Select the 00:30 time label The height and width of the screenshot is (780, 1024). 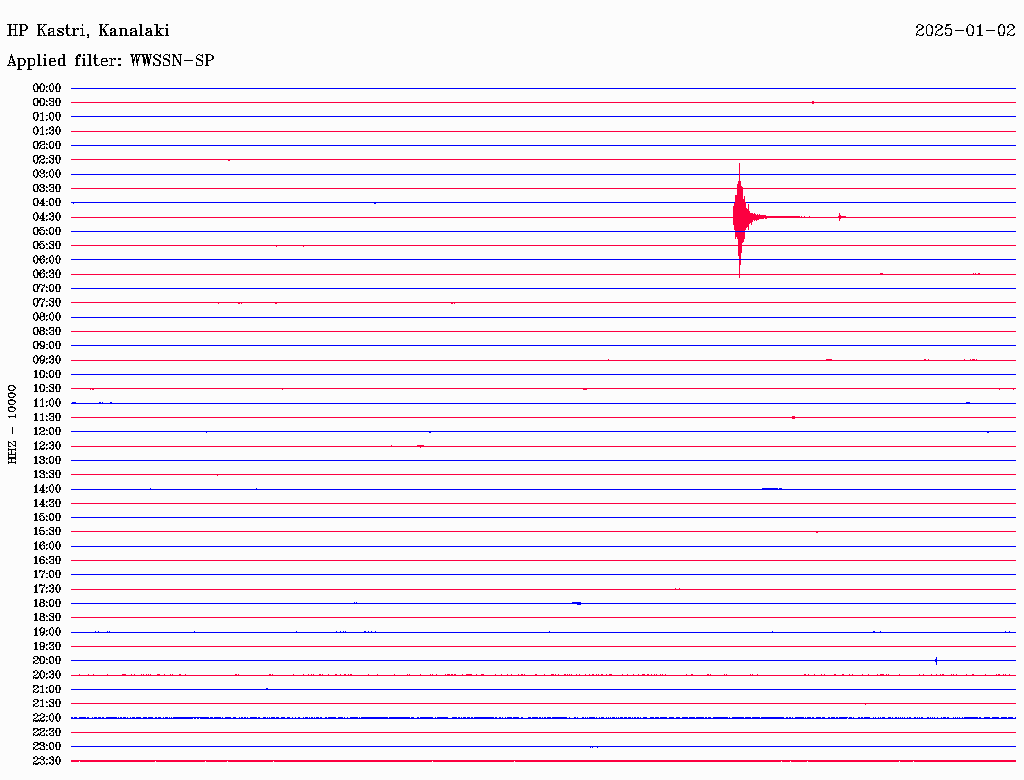tap(47, 103)
